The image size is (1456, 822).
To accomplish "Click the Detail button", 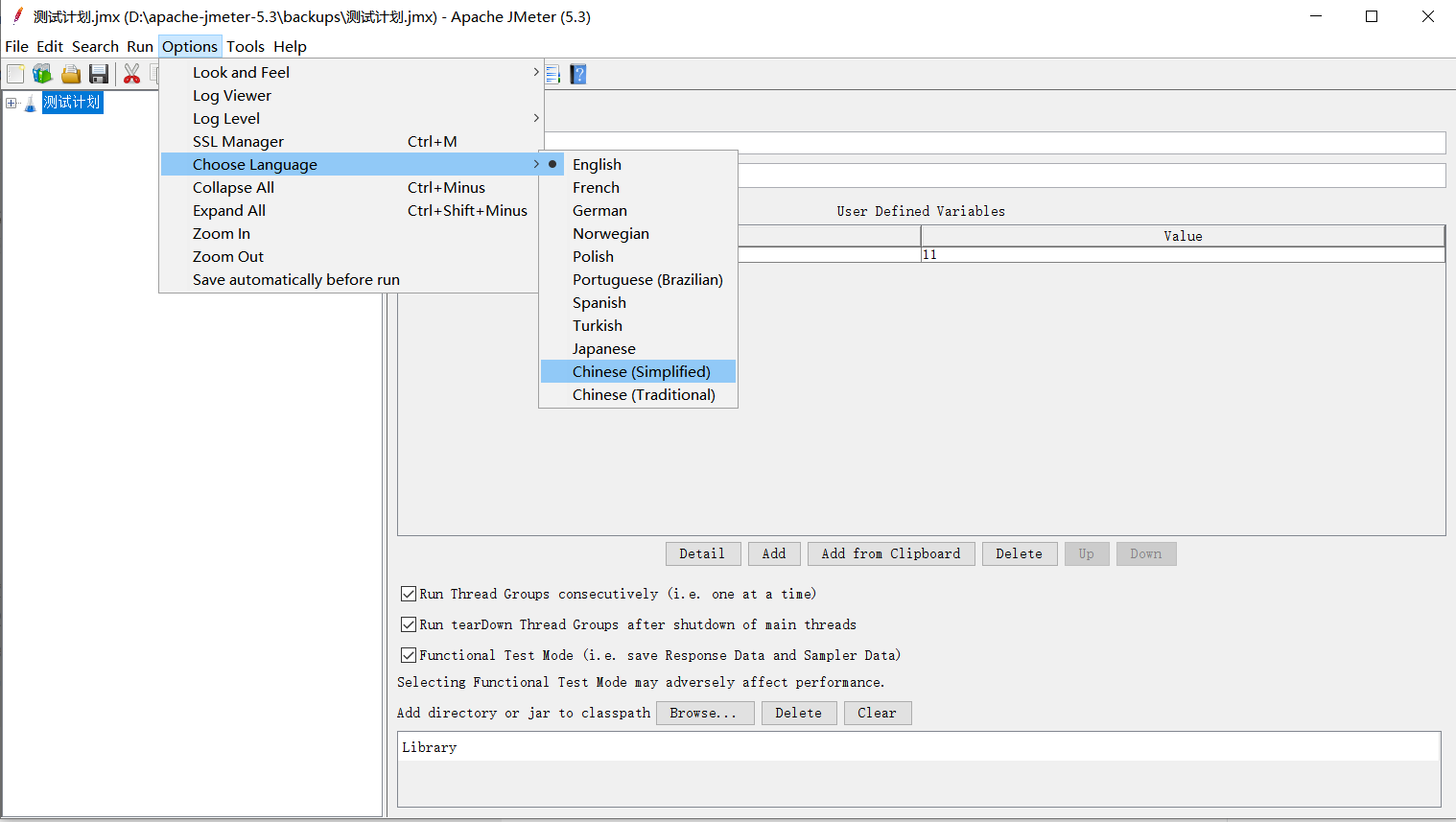I will pos(703,553).
